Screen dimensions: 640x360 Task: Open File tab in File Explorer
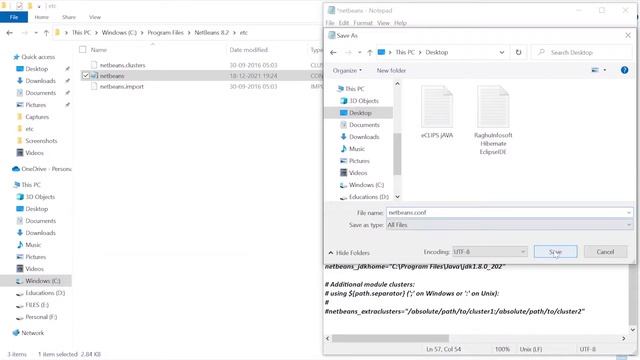click(x=14, y=17)
